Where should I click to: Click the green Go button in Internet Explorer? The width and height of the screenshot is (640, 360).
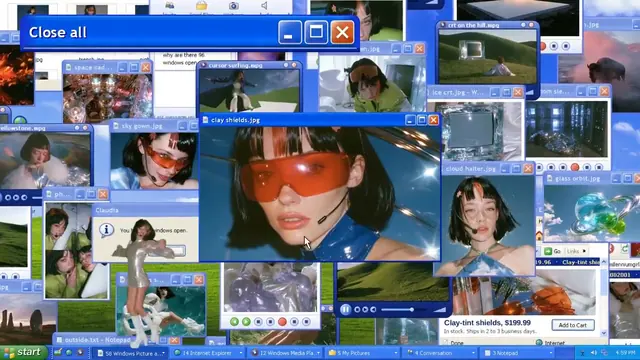pos(553,251)
